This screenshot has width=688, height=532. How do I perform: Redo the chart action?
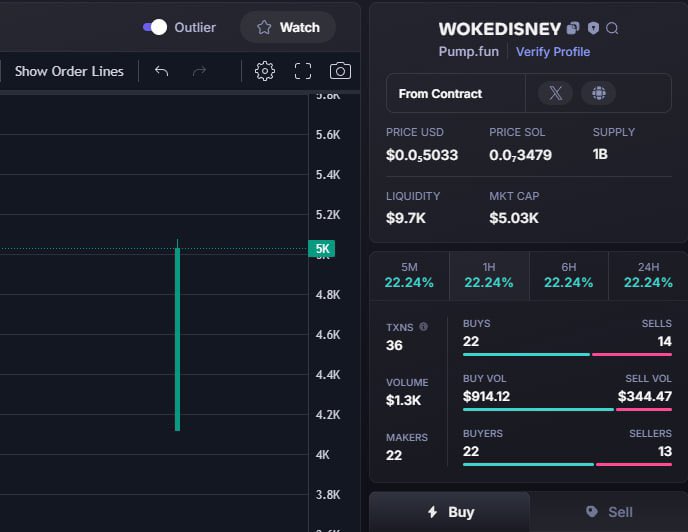click(x=199, y=71)
